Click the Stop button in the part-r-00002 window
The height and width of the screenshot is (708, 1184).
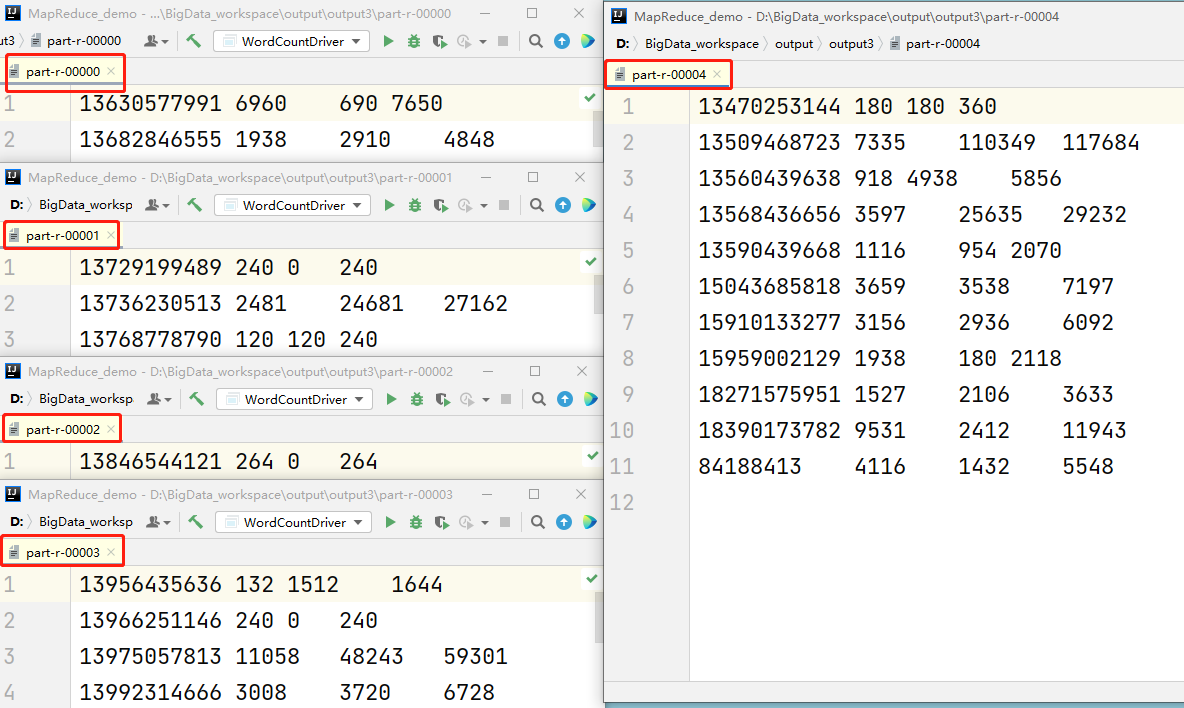506,399
